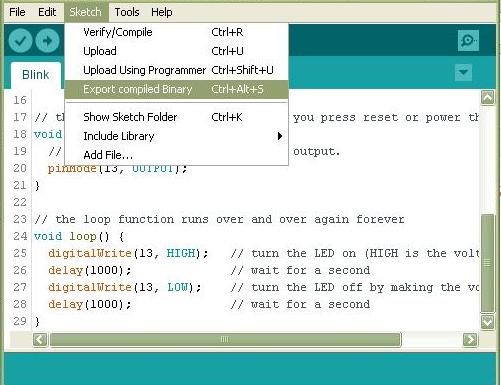Click the vertical scrollbar thumb
The width and height of the screenshot is (501, 385).
click(x=487, y=263)
